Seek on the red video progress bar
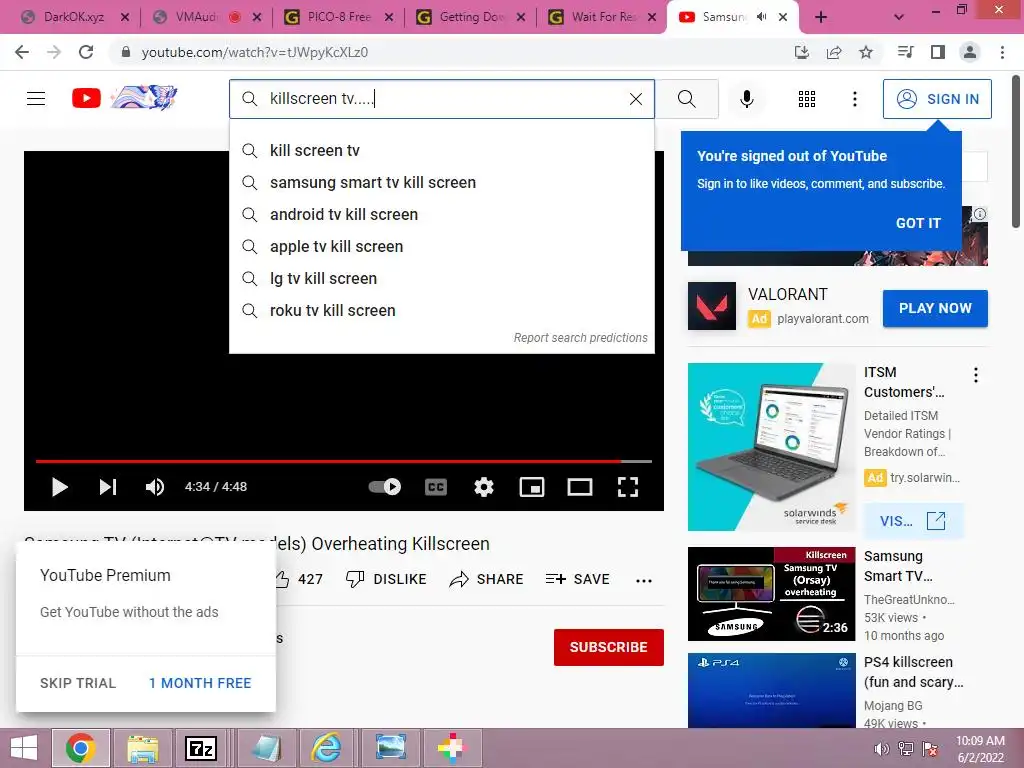This screenshot has width=1024, height=768. pos(344,461)
